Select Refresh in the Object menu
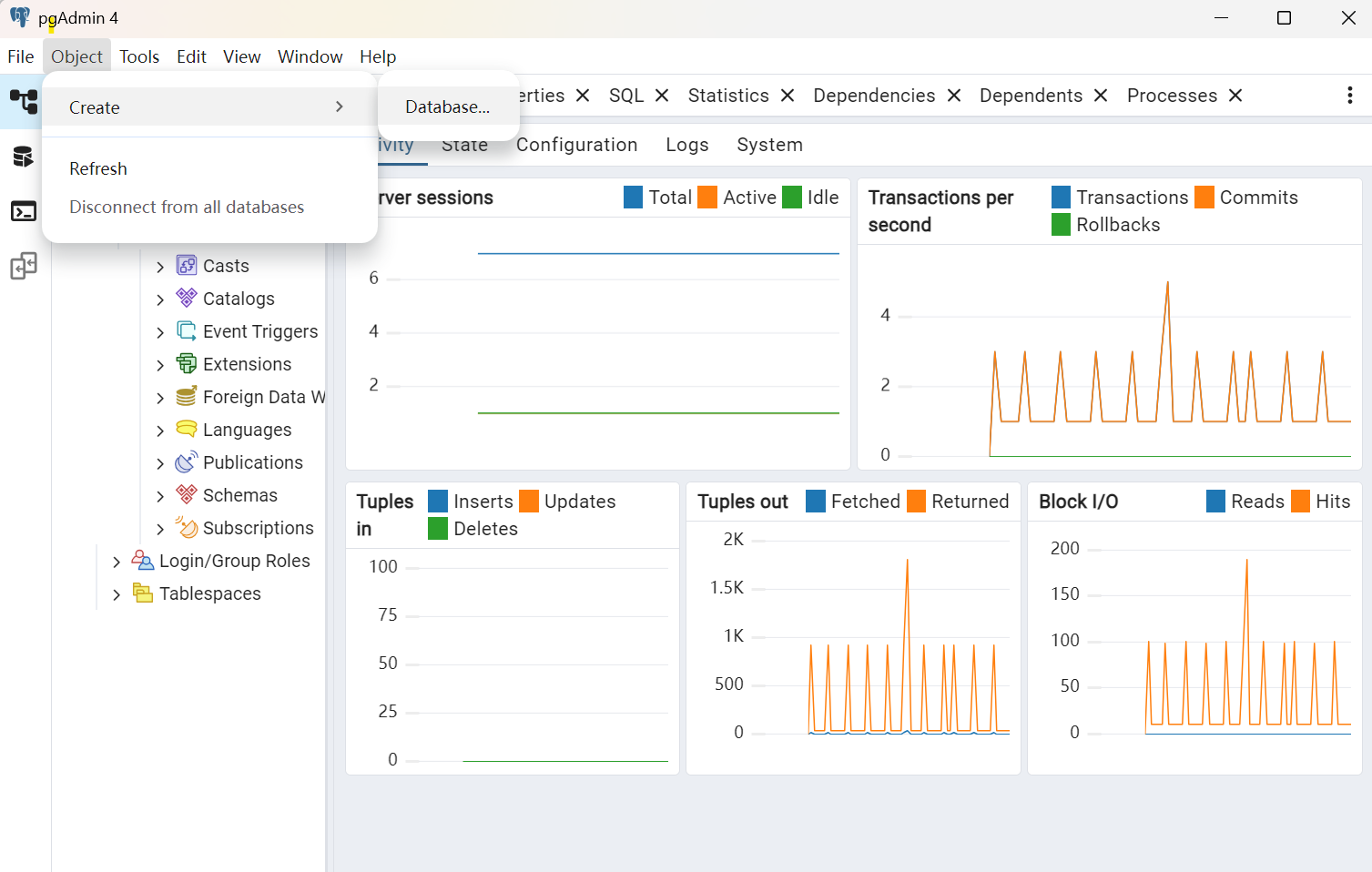1372x872 pixels. point(209,168)
